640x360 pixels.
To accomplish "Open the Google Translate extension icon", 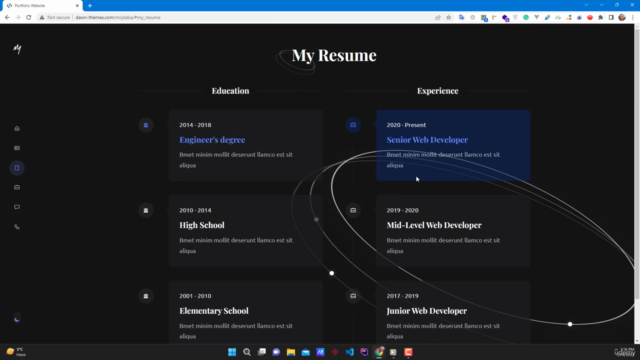I will click(462, 18).
